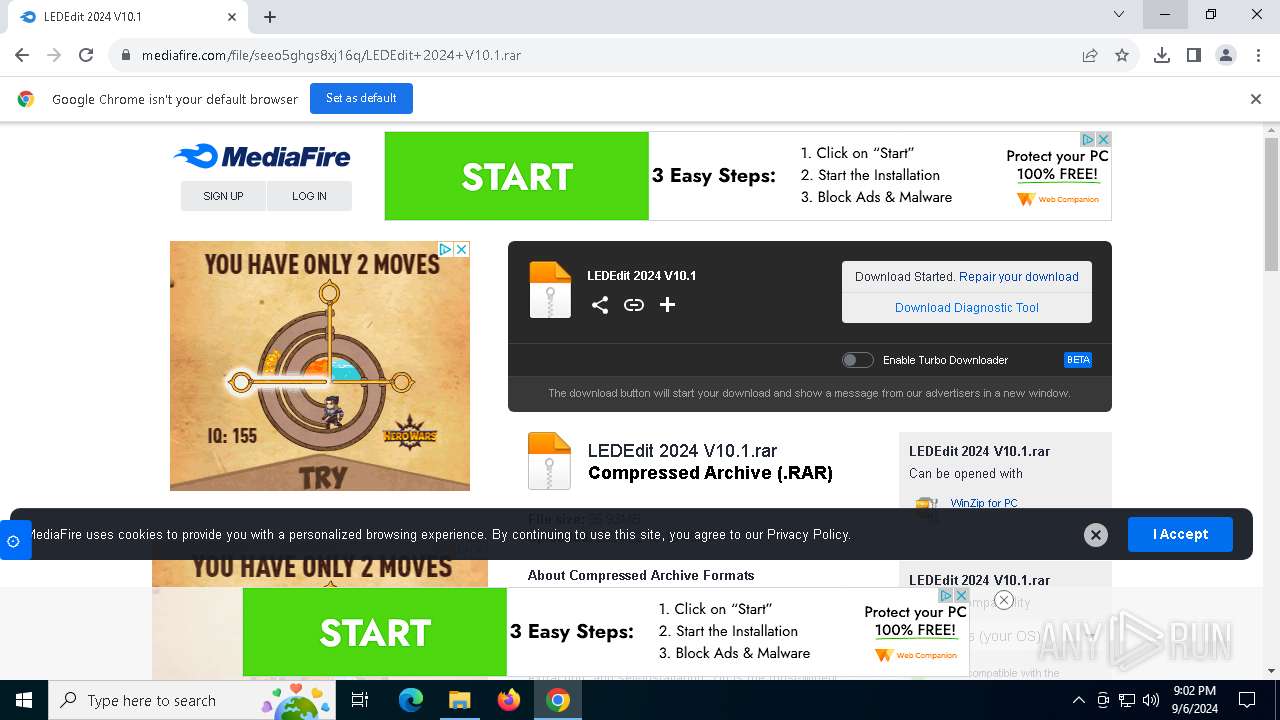1280x720 pixels.
Task: Open the MediaFire logo home link
Action: (262, 156)
